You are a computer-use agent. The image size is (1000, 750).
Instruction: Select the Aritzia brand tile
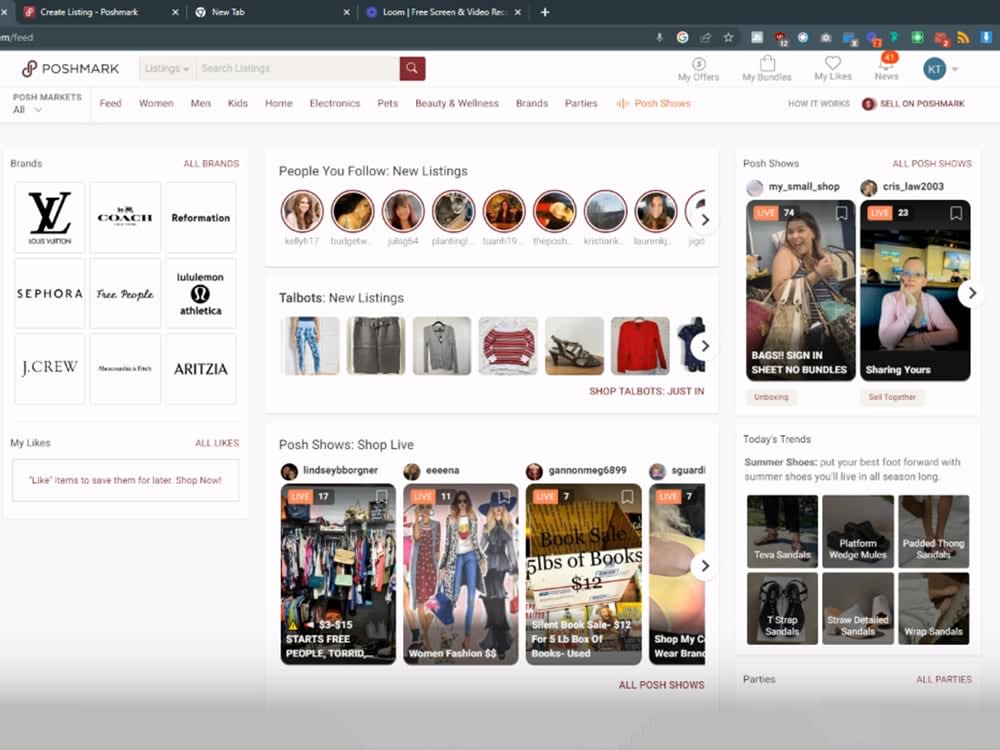click(200, 369)
